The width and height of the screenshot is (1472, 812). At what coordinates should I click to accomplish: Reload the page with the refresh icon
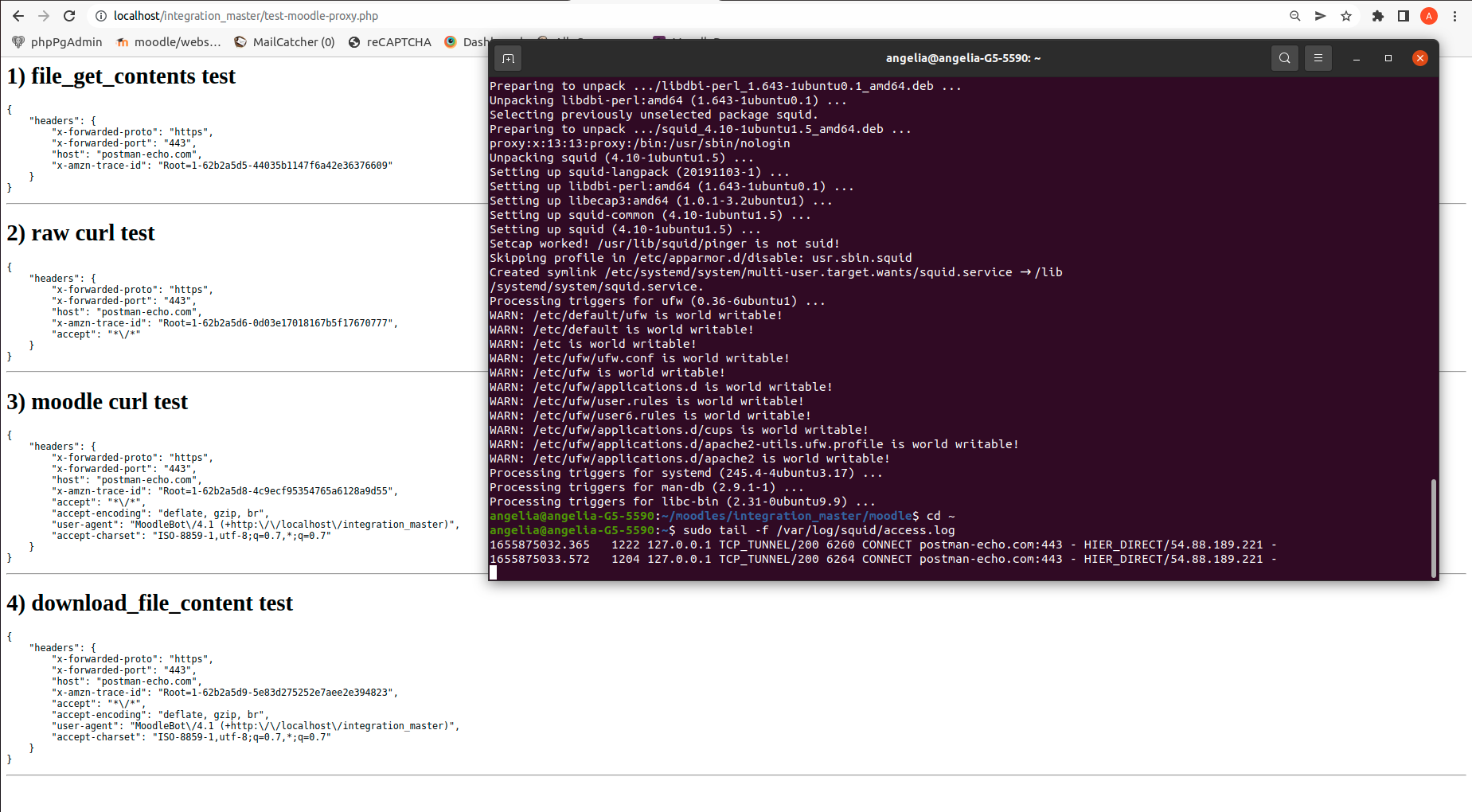pyautogui.click(x=69, y=16)
